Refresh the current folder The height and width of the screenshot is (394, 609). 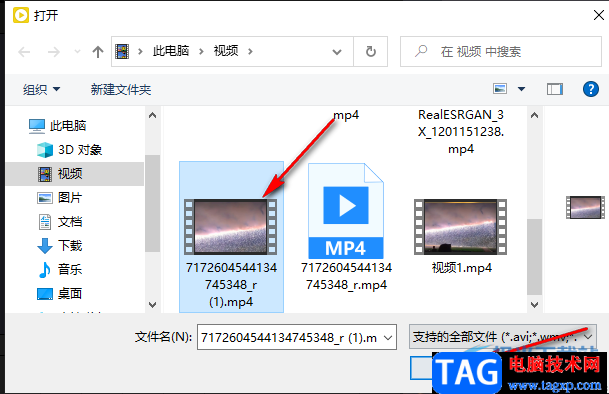tap(371, 52)
